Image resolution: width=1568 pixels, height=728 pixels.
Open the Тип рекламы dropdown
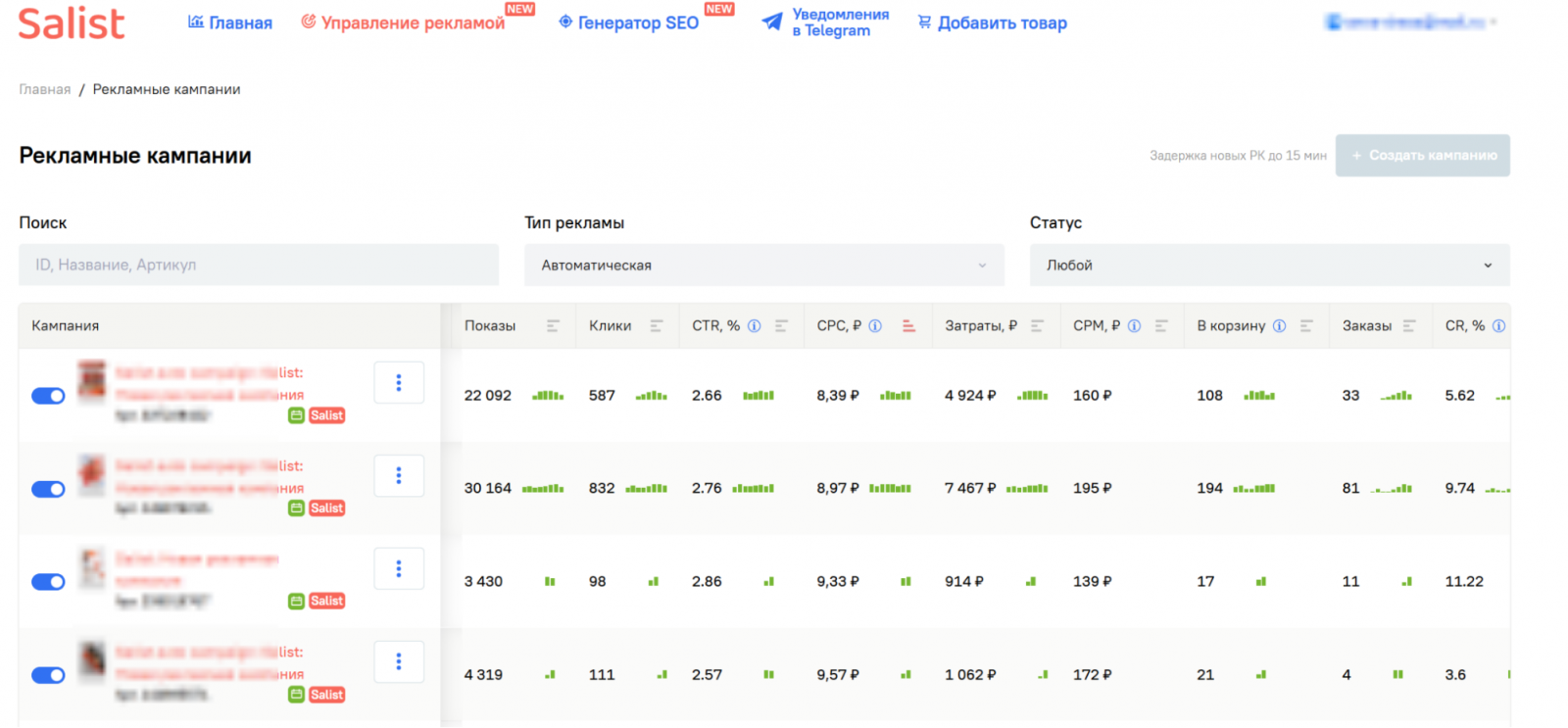click(x=763, y=266)
